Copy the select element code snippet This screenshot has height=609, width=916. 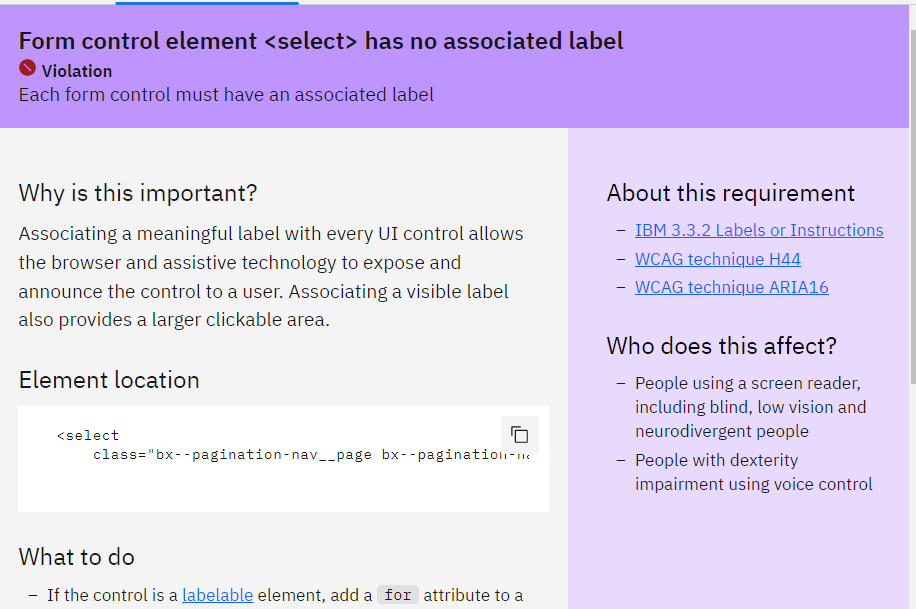point(519,435)
